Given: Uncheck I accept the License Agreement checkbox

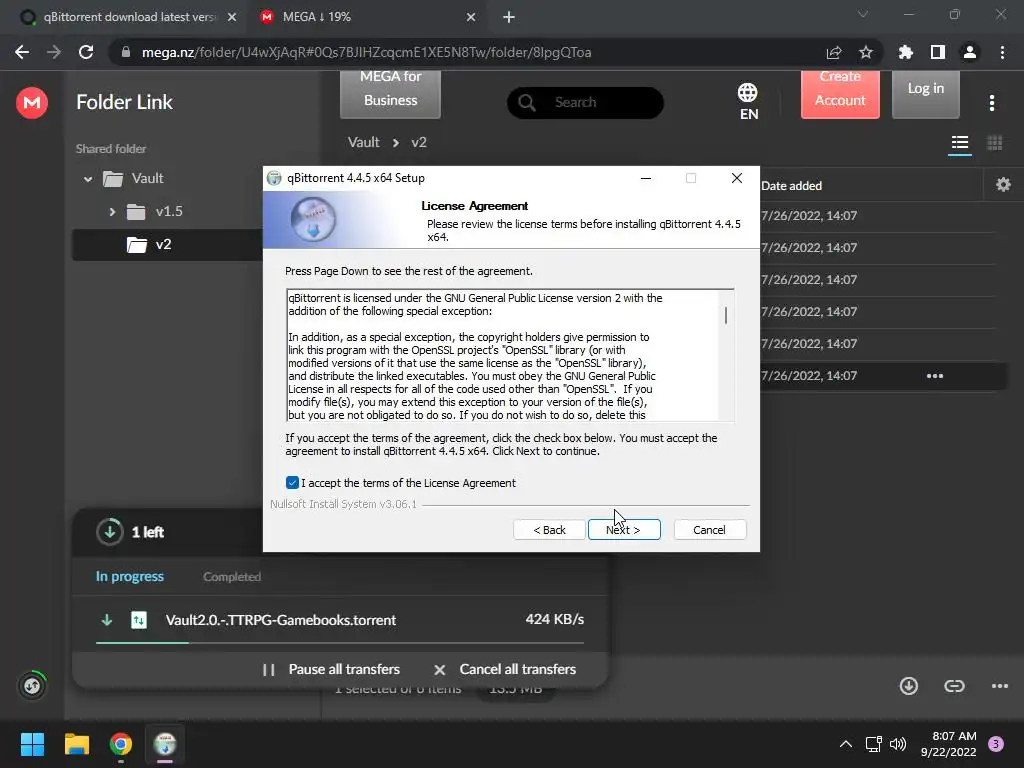Looking at the screenshot, I should 292,483.
